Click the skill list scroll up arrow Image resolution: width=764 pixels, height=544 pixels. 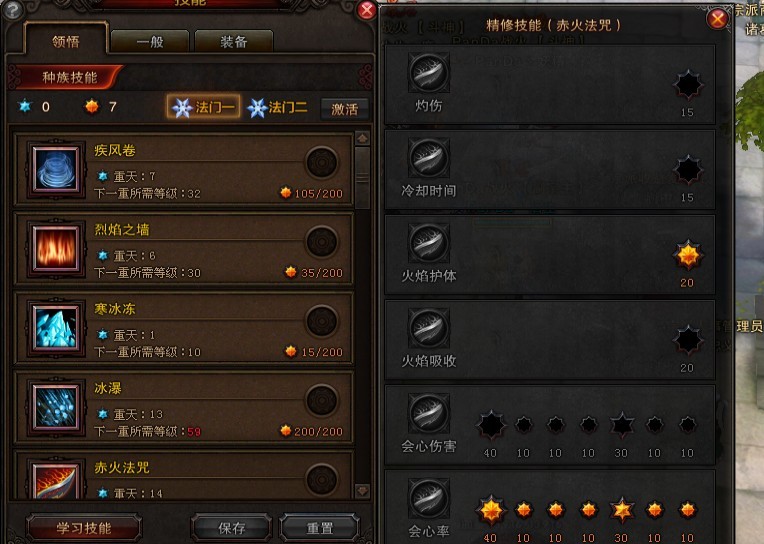pos(362,138)
